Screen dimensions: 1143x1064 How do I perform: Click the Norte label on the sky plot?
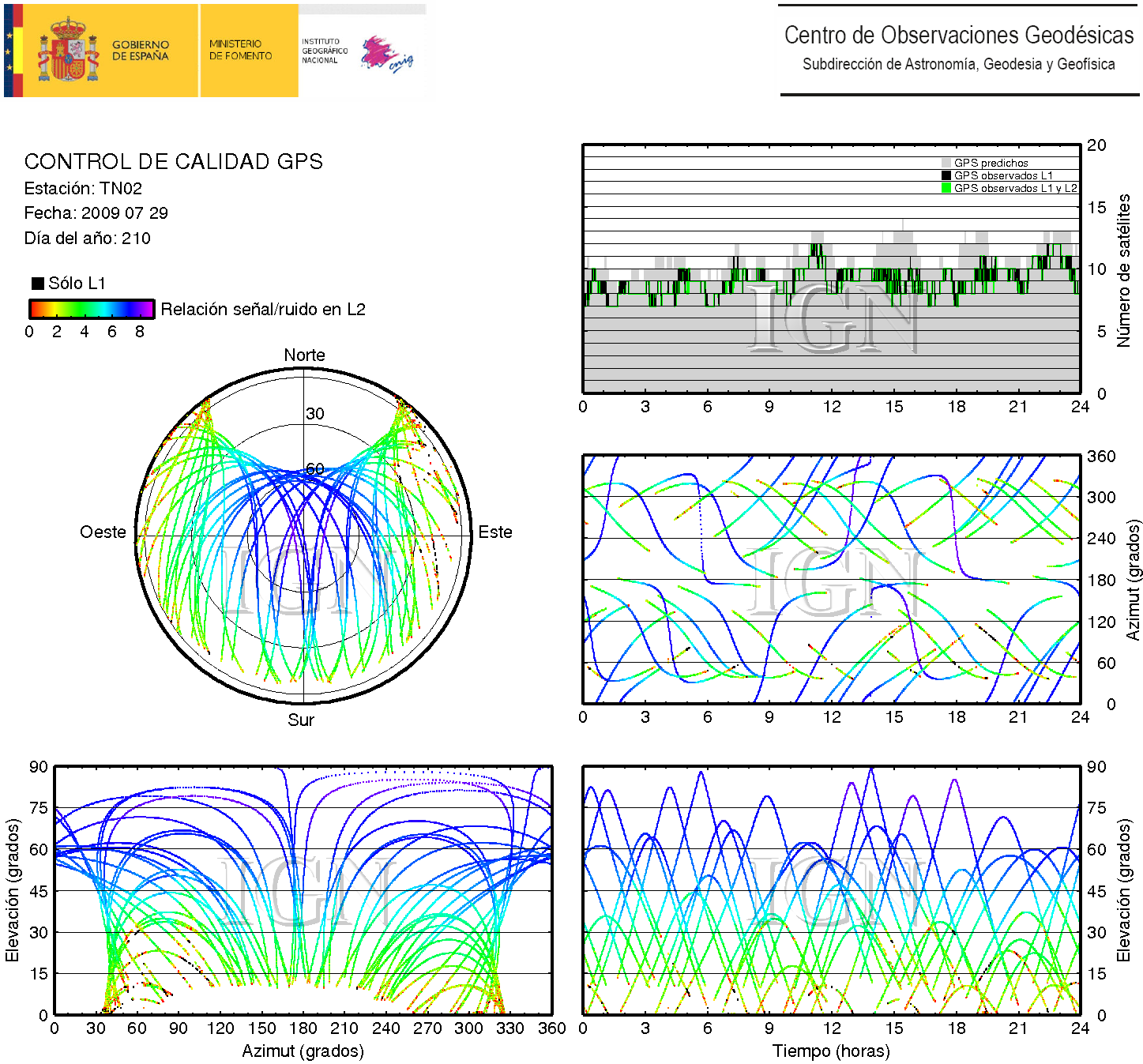tap(304, 355)
